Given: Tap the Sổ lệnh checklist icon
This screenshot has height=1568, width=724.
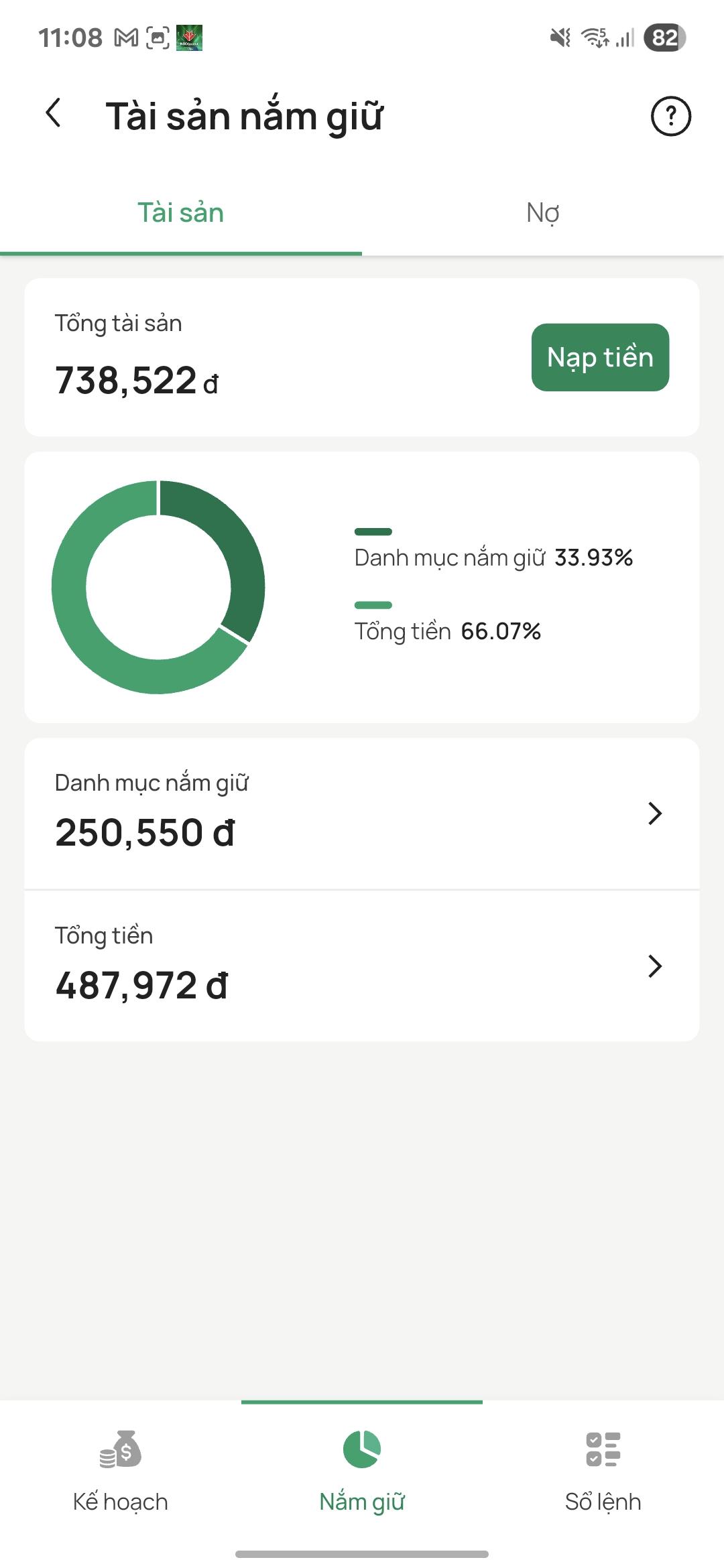Looking at the screenshot, I should (x=603, y=1449).
